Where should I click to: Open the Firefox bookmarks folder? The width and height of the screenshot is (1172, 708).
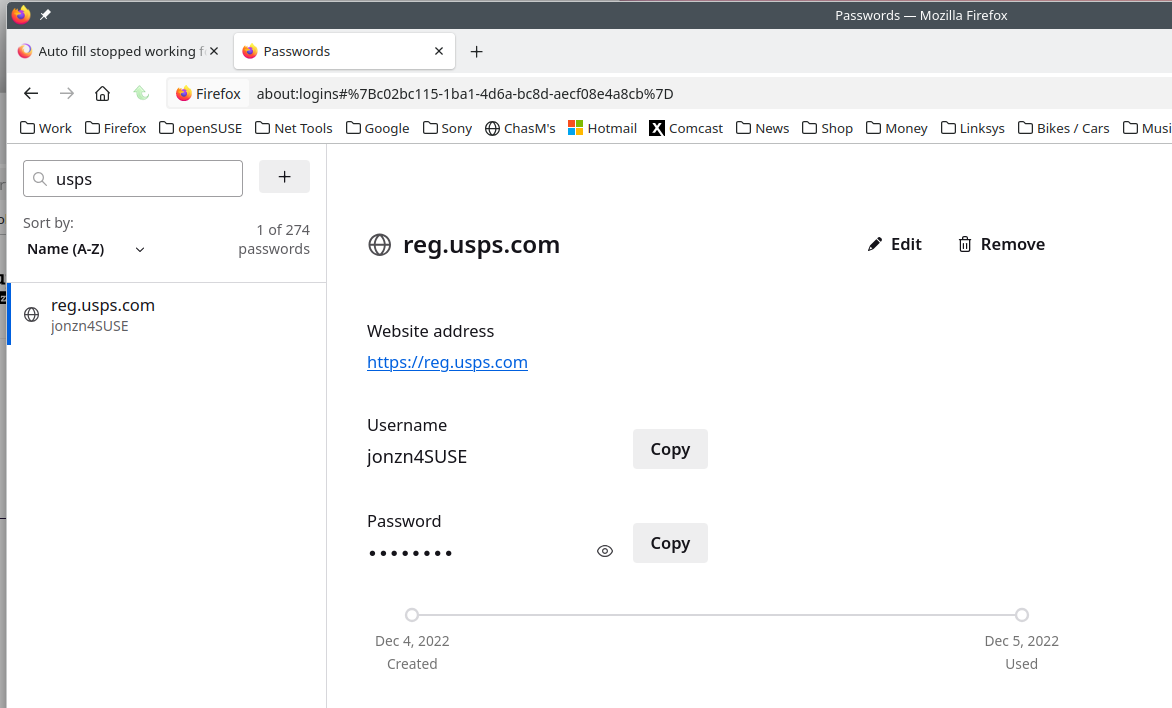[116, 128]
